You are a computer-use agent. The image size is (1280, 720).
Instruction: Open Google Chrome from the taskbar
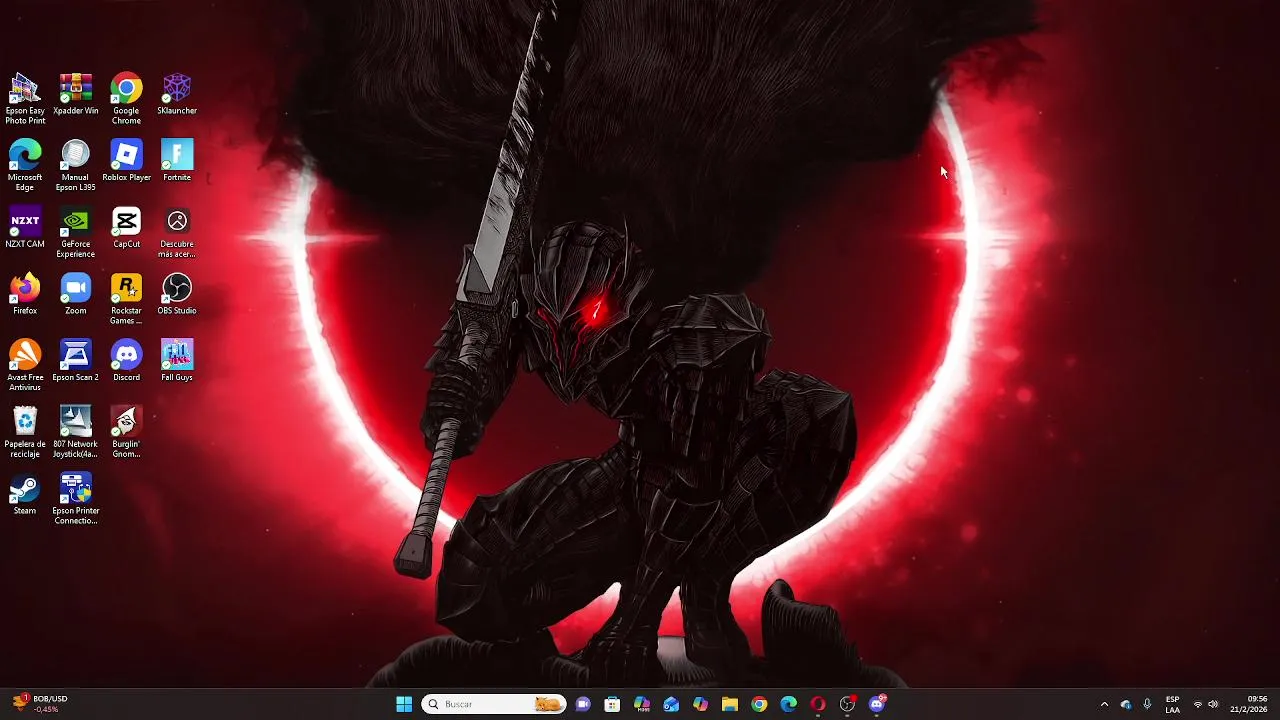pyautogui.click(x=759, y=704)
